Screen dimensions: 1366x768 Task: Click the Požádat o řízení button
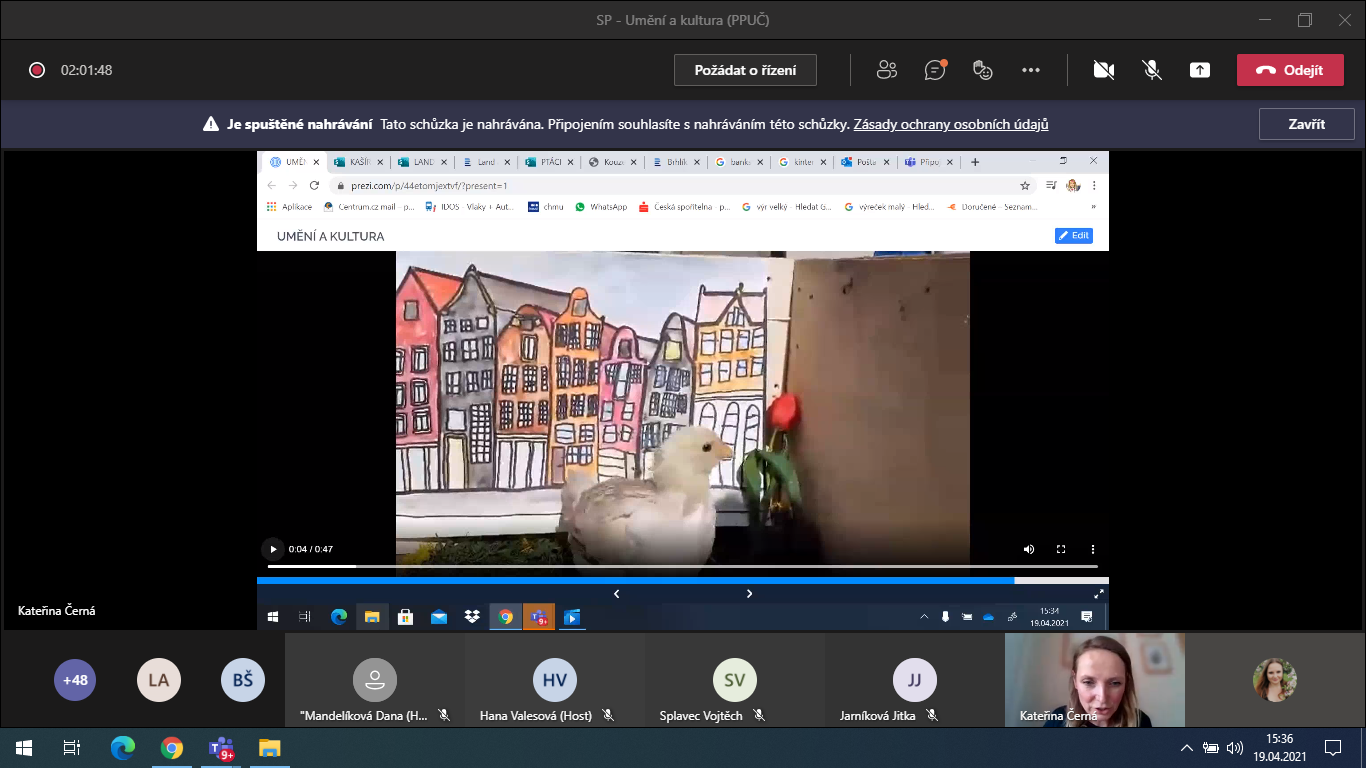pos(745,70)
